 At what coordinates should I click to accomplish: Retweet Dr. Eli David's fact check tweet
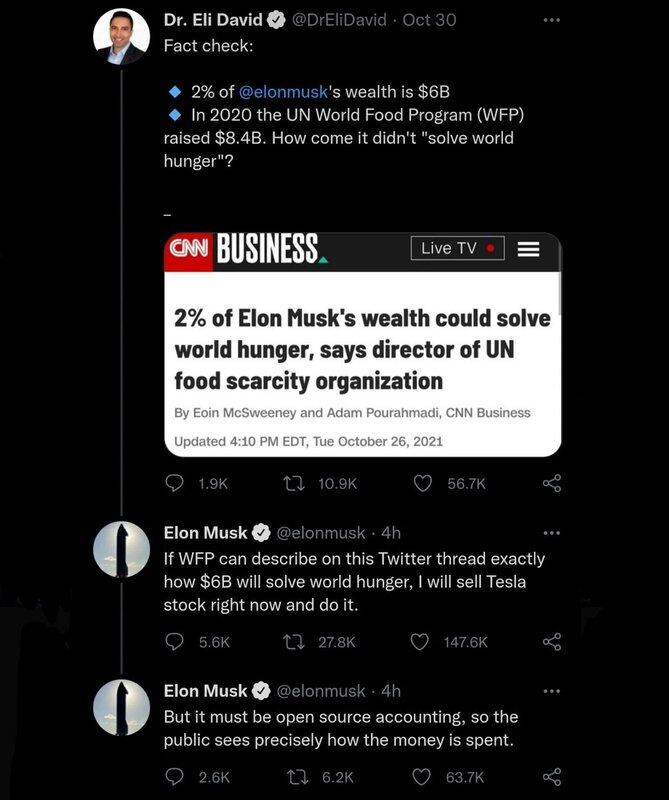(x=294, y=483)
